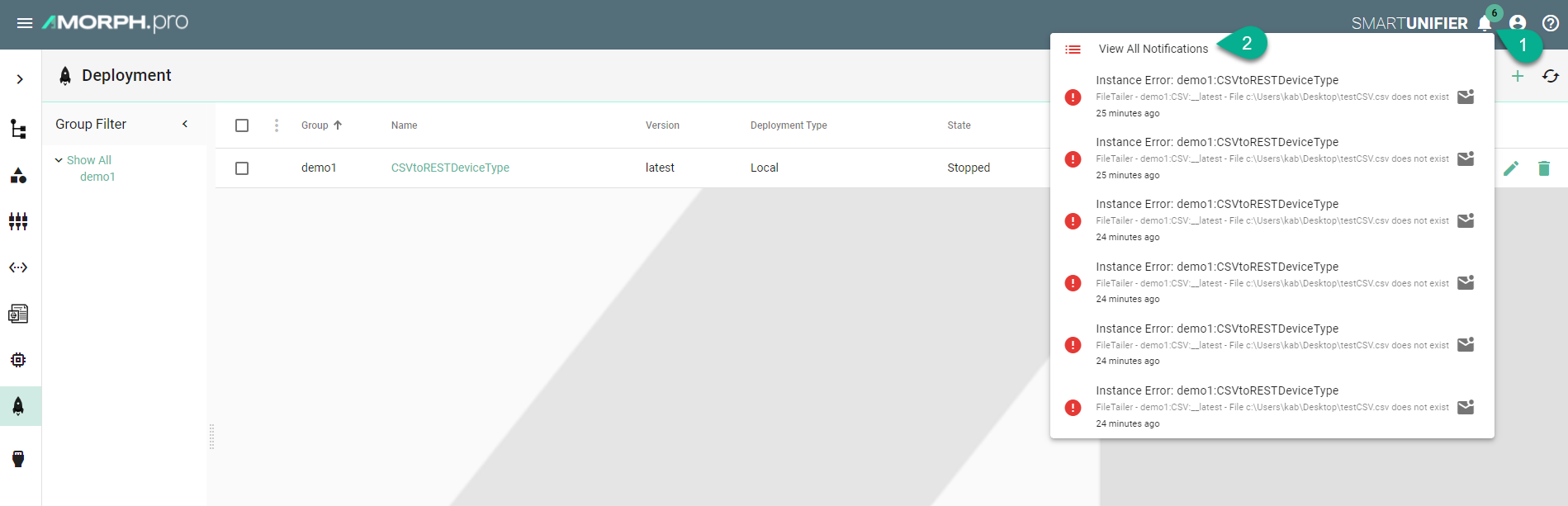Select demo1 in the group filter

97,177
